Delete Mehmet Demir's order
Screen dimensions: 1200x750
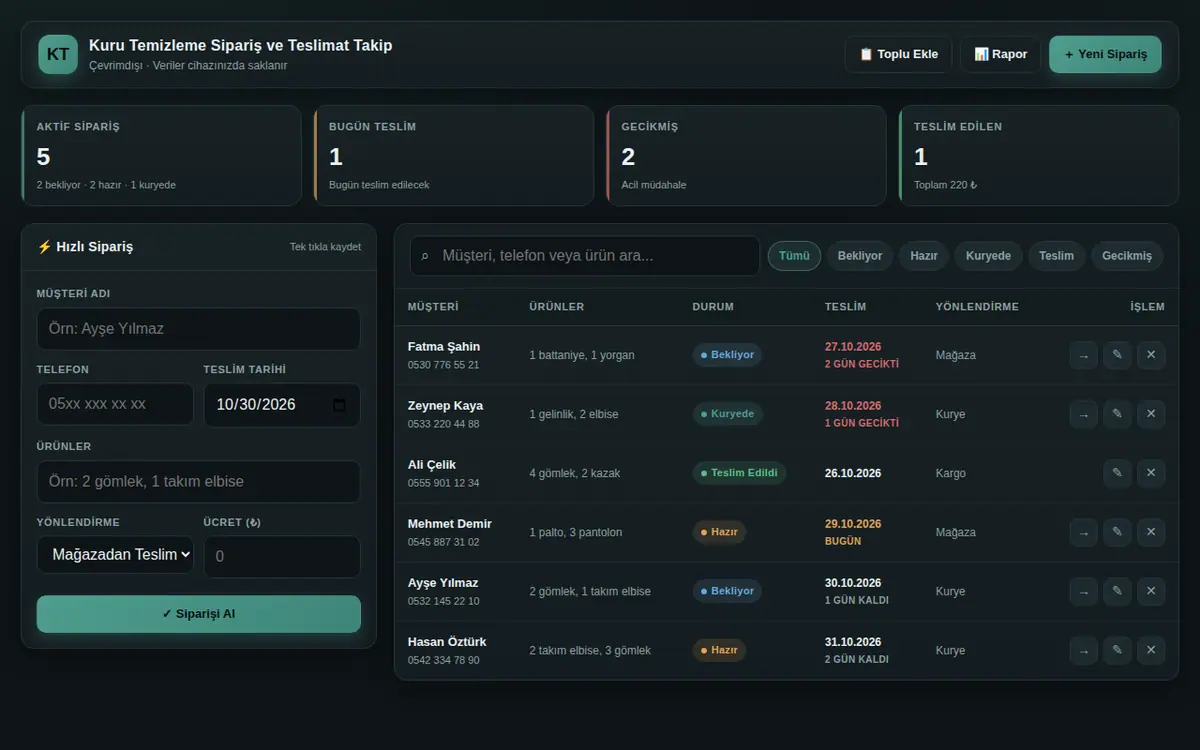[x=1151, y=532]
